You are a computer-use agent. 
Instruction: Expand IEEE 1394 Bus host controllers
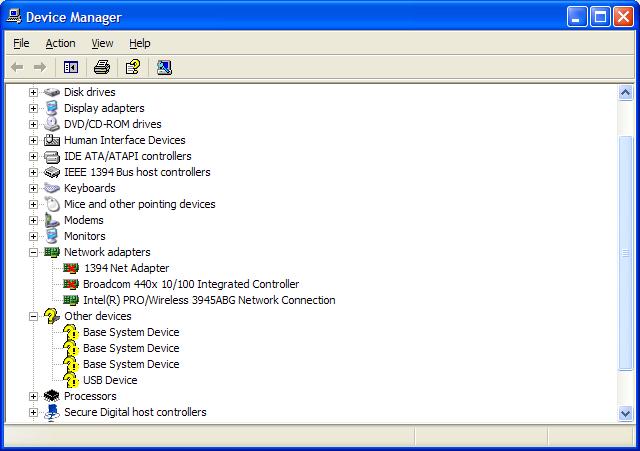point(33,172)
